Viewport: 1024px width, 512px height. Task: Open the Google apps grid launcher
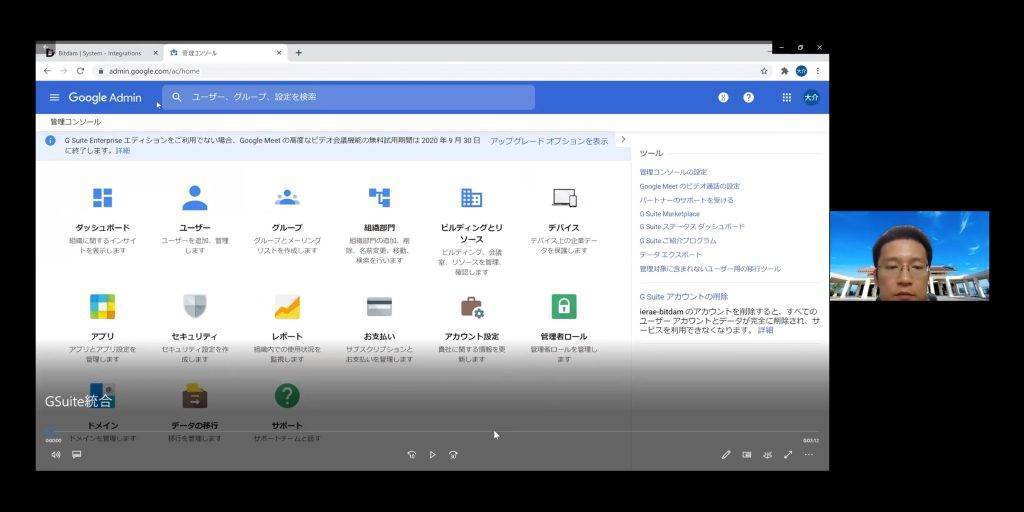point(787,97)
